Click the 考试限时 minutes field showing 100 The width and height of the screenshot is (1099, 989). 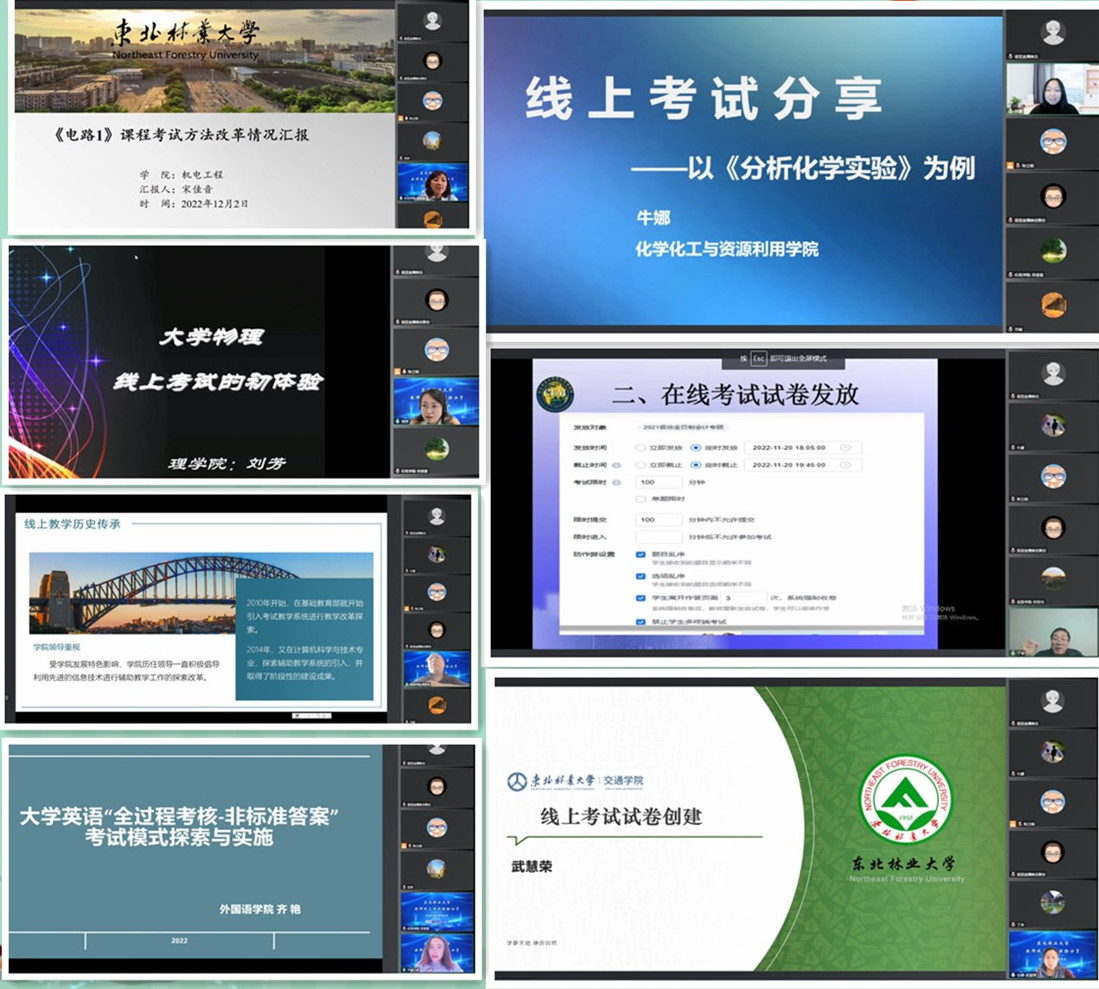coord(658,482)
